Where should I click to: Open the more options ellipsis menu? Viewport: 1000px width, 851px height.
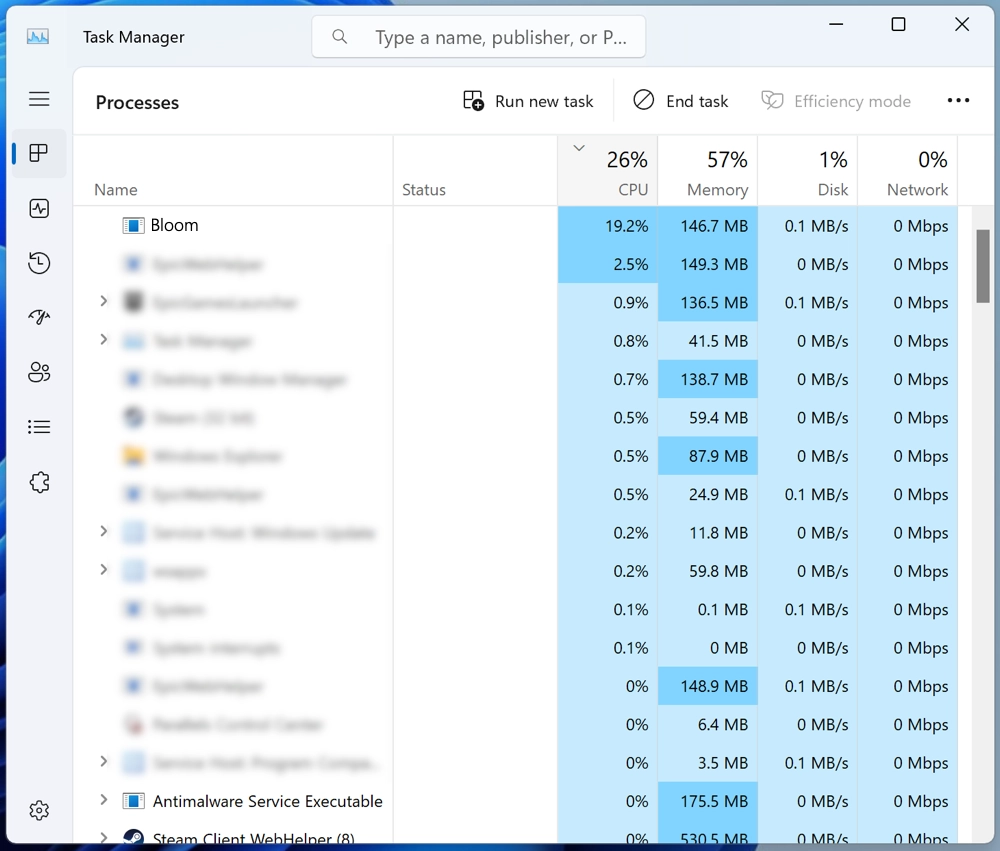(x=958, y=100)
